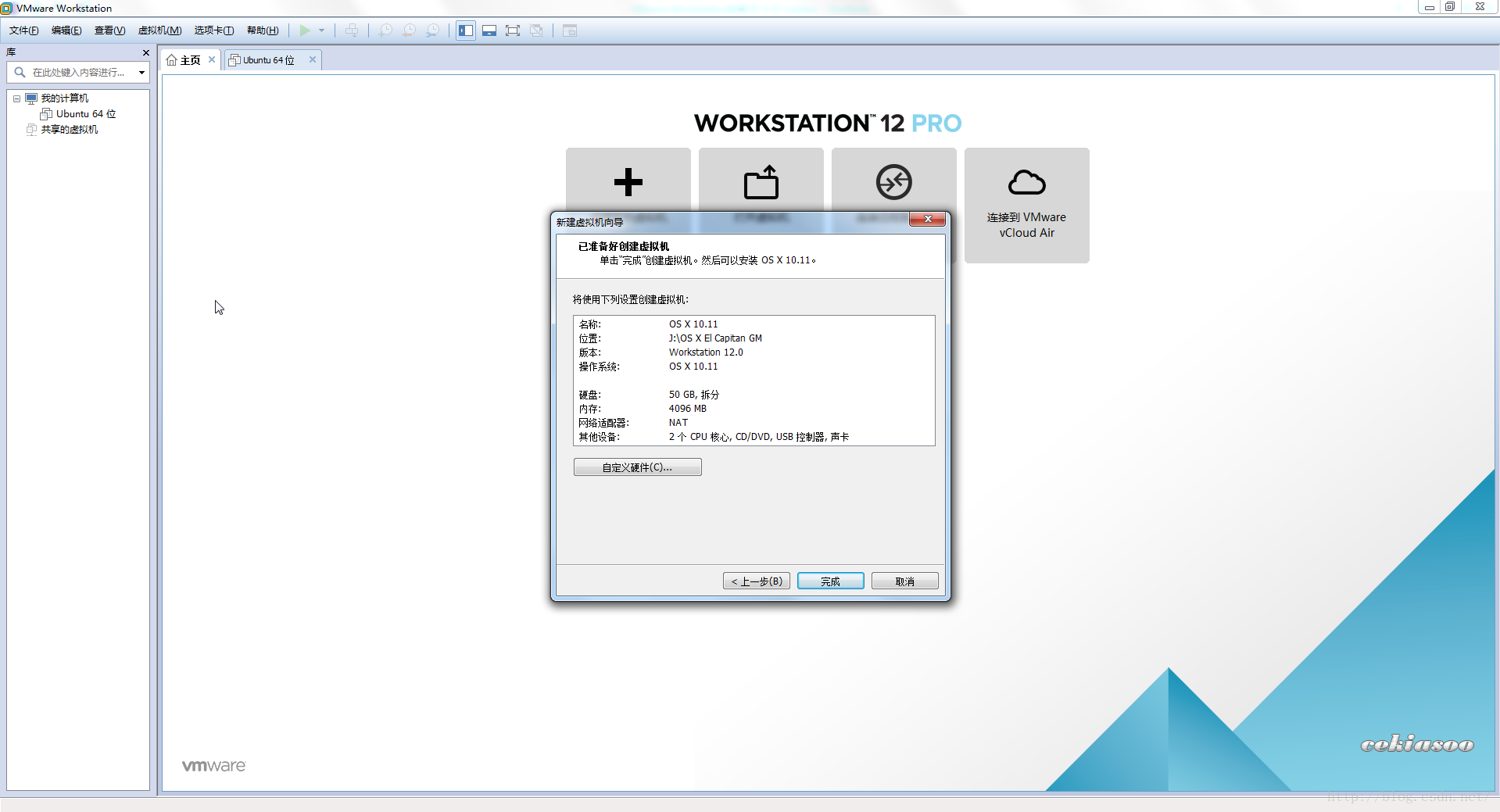
Task: Select Ubuntu 64 位 in the library tree
Action: [x=86, y=114]
